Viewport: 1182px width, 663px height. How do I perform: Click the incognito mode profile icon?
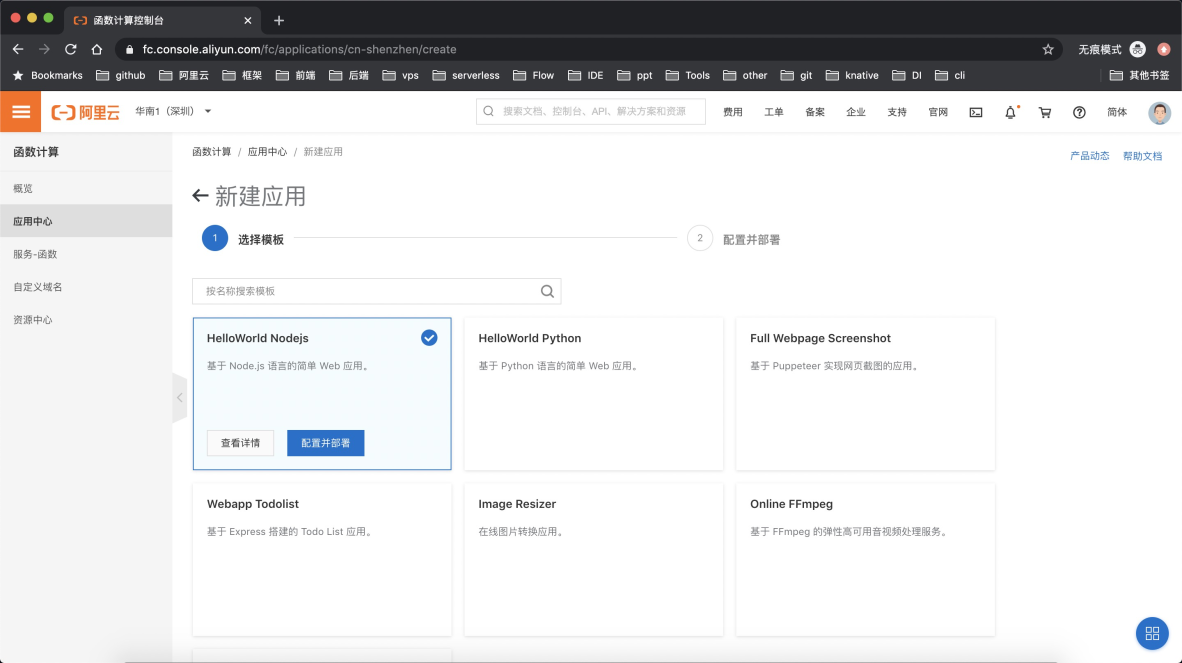1138,49
